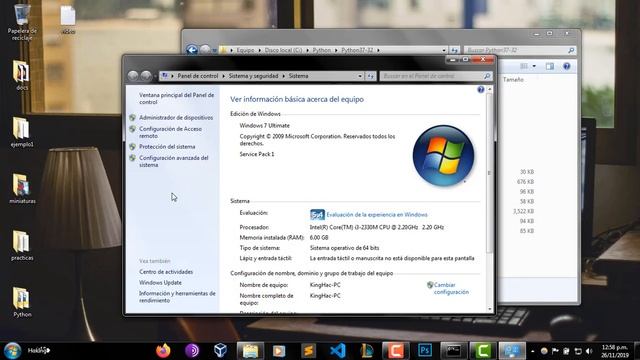Viewport: 640px width, 360px height.
Task: Open Ventana principal del Panel de control
Action: pyautogui.click(x=176, y=98)
